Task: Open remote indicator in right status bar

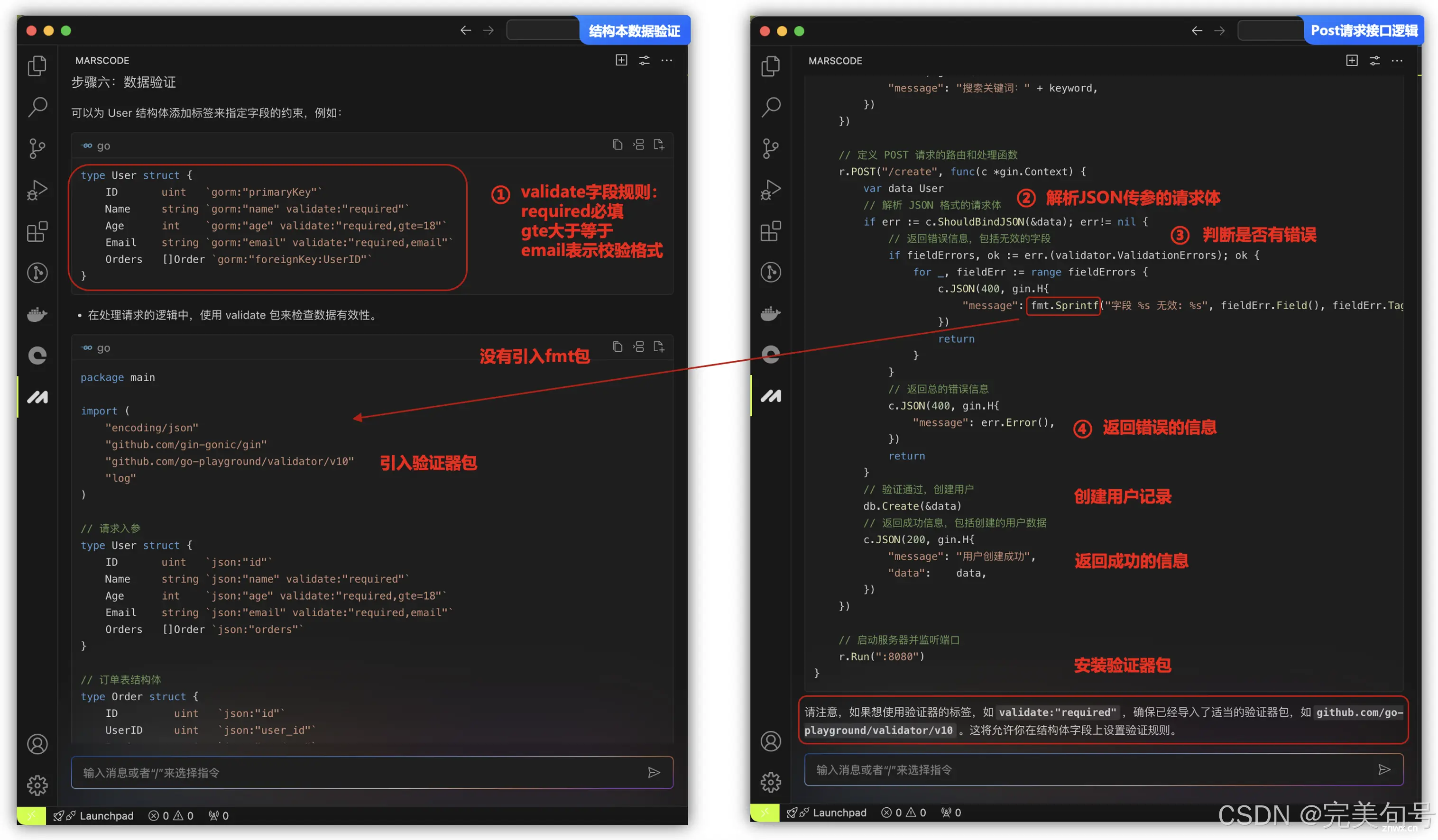Action: point(765,812)
